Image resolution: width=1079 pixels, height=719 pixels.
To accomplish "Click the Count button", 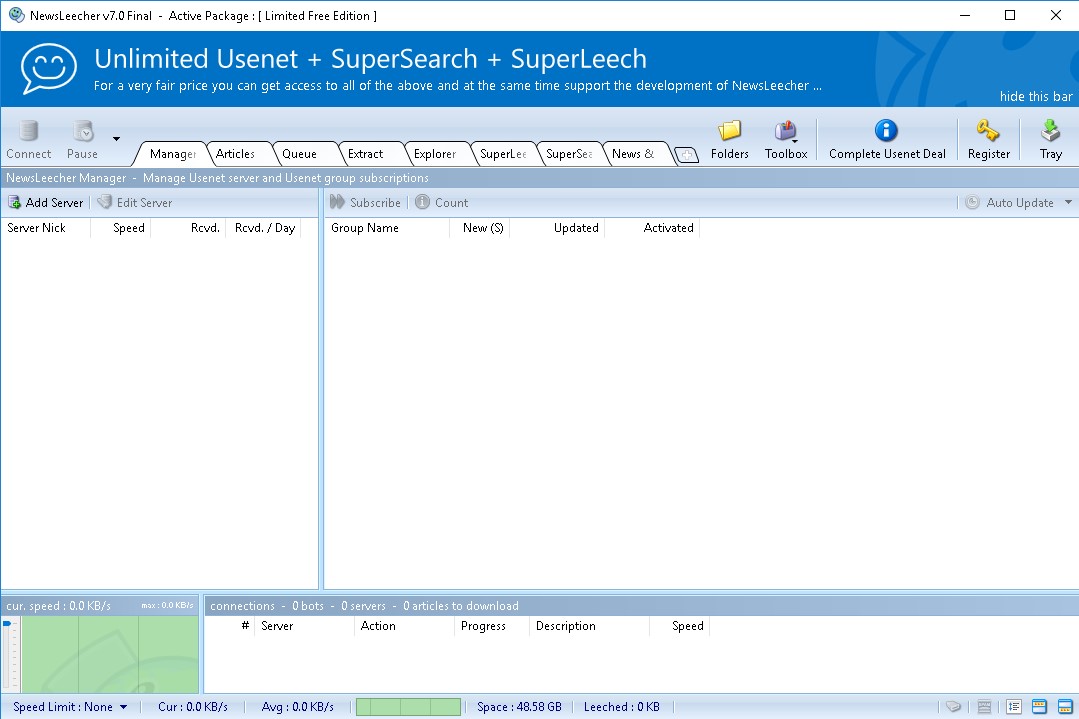I will (x=442, y=202).
